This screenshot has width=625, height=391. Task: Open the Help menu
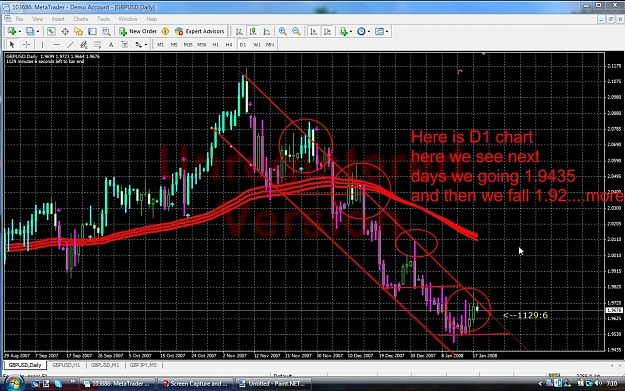click(151, 19)
